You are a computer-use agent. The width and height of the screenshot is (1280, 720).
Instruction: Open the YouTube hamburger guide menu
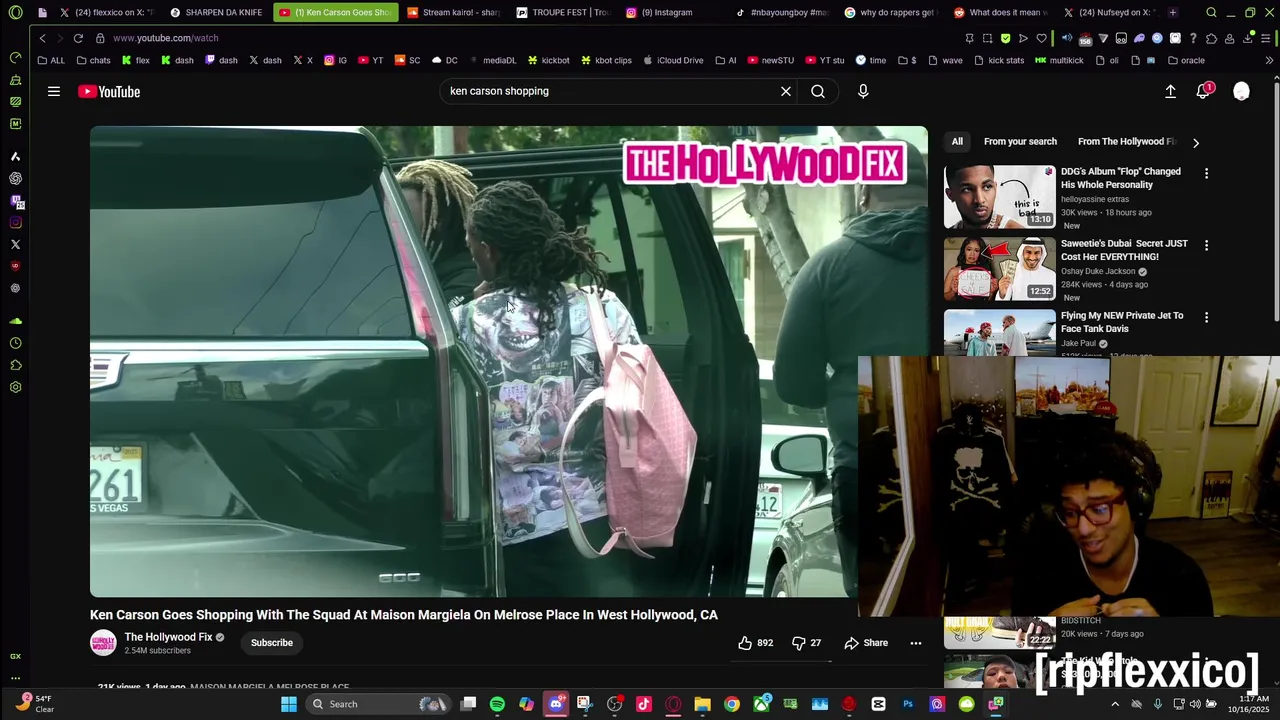click(x=54, y=91)
